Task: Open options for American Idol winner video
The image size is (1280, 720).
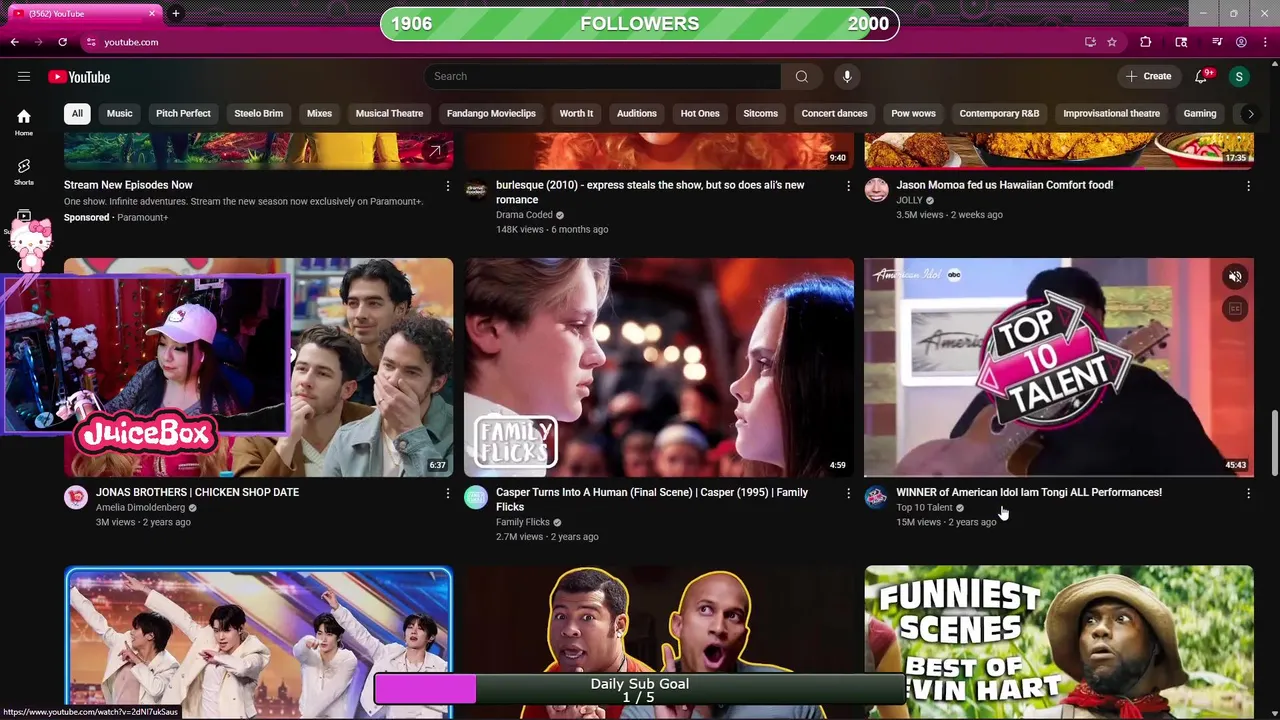Action: pyautogui.click(x=1248, y=493)
